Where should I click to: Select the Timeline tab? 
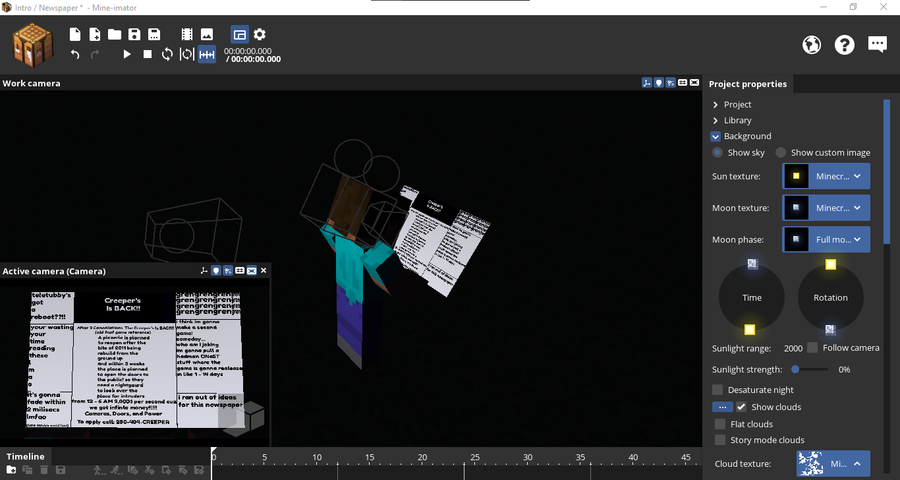pyautogui.click(x=26, y=456)
